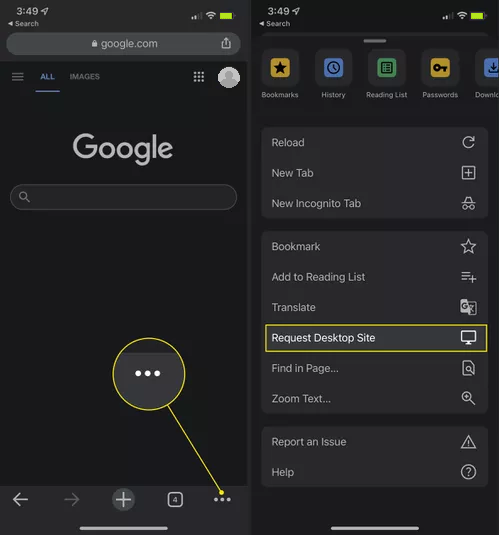Choose New Incognito Tab
The width and height of the screenshot is (499, 535).
(x=375, y=203)
